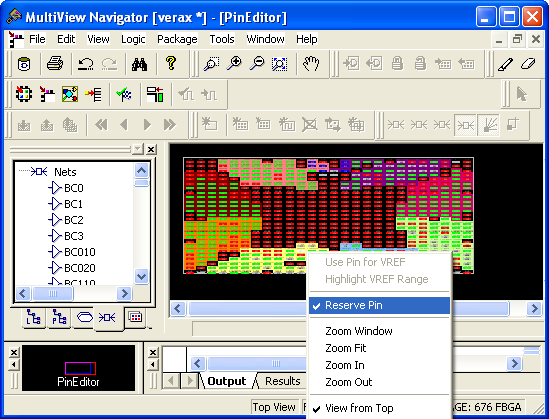Open the File menu

tap(37, 39)
